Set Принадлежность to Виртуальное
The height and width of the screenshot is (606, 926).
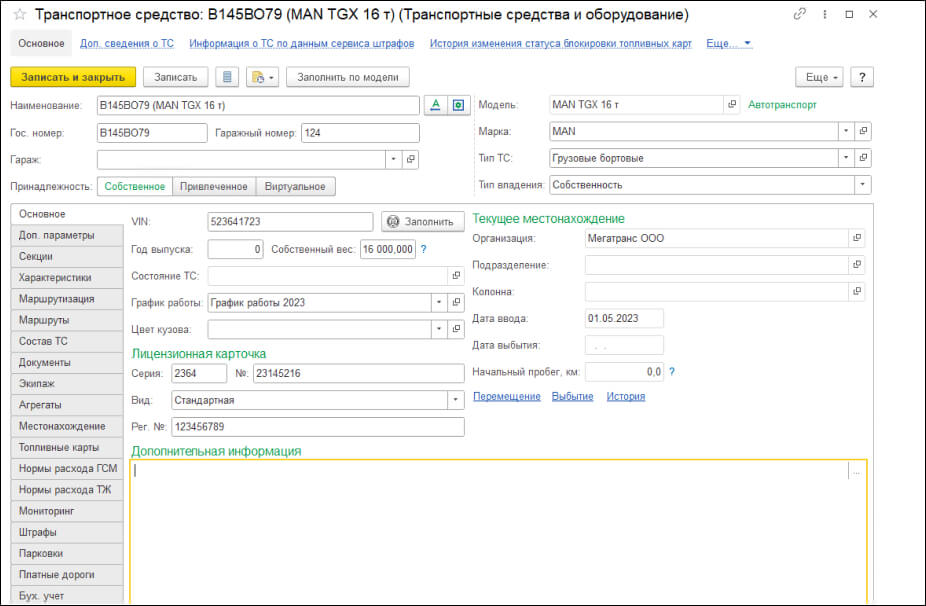pos(295,186)
